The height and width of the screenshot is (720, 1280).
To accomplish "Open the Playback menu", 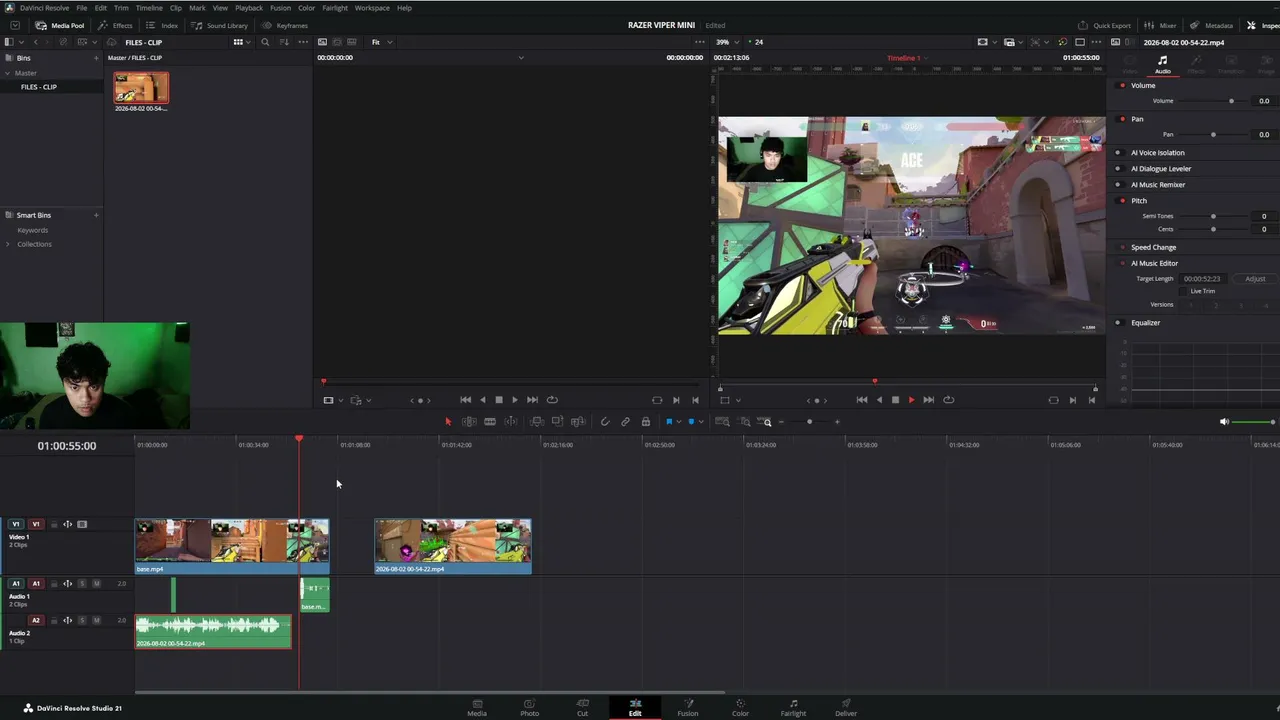I will [x=249, y=8].
